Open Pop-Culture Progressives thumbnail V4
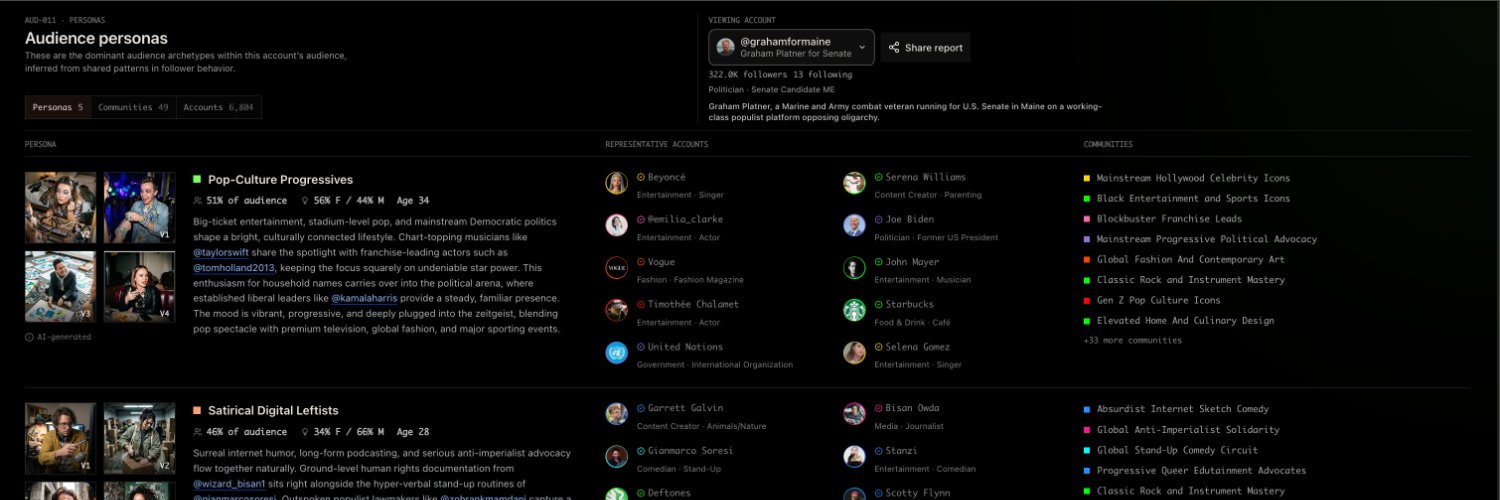 coord(140,286)
